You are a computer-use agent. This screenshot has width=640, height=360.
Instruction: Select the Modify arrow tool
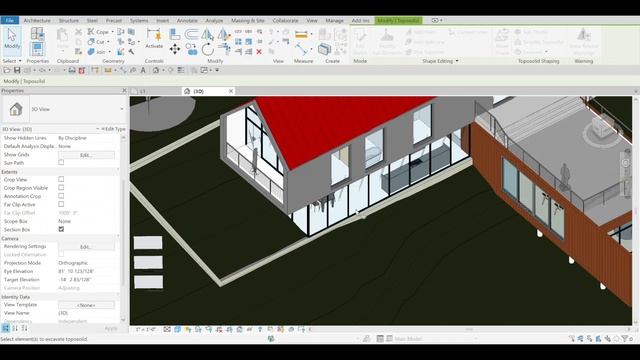point(12,39)
